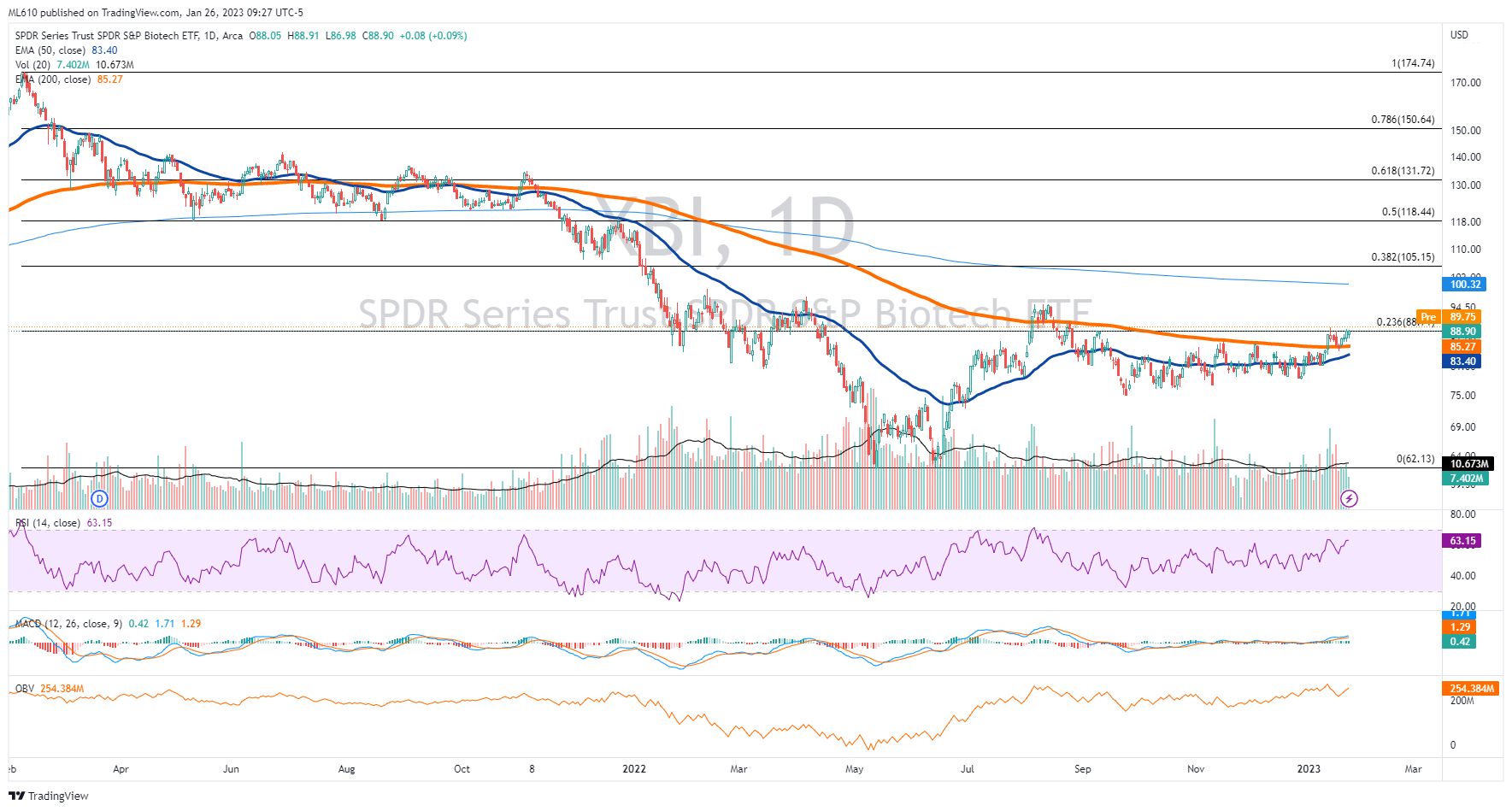Click the Fibonacci 0.618(131.72) level label
Image resolution: width=1512 pixels, height=811 pixels.
pyautogui.click(x=1403, y=171)
